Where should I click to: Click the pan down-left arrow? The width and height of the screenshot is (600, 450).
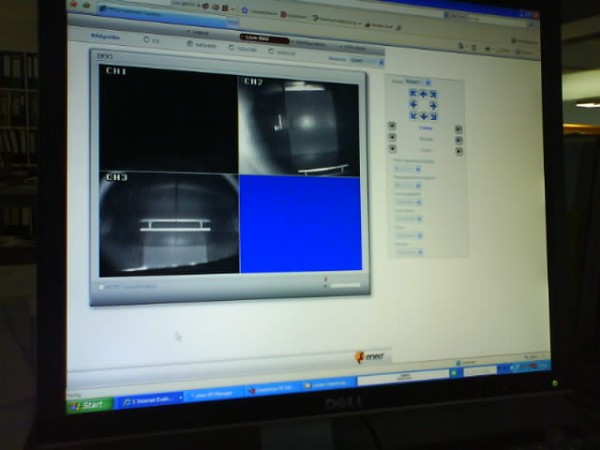pyautogui.click(x=413, y=115)
